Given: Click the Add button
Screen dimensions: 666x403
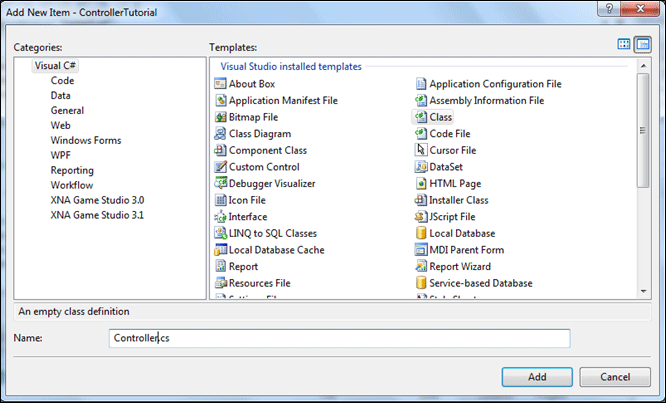Looking at the screenshot, I should pos(537,377).
